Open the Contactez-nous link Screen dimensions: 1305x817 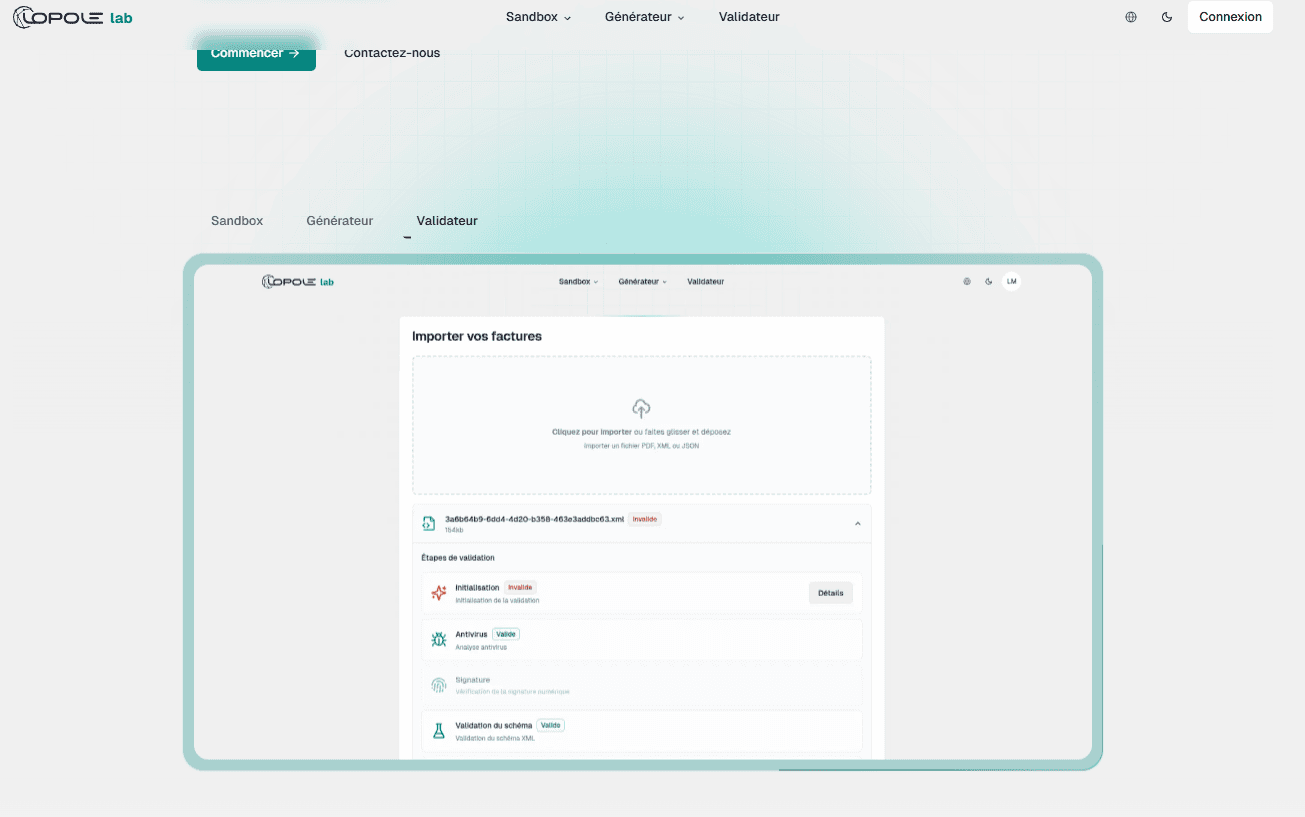pyautogui.click(x=392, y=53)
